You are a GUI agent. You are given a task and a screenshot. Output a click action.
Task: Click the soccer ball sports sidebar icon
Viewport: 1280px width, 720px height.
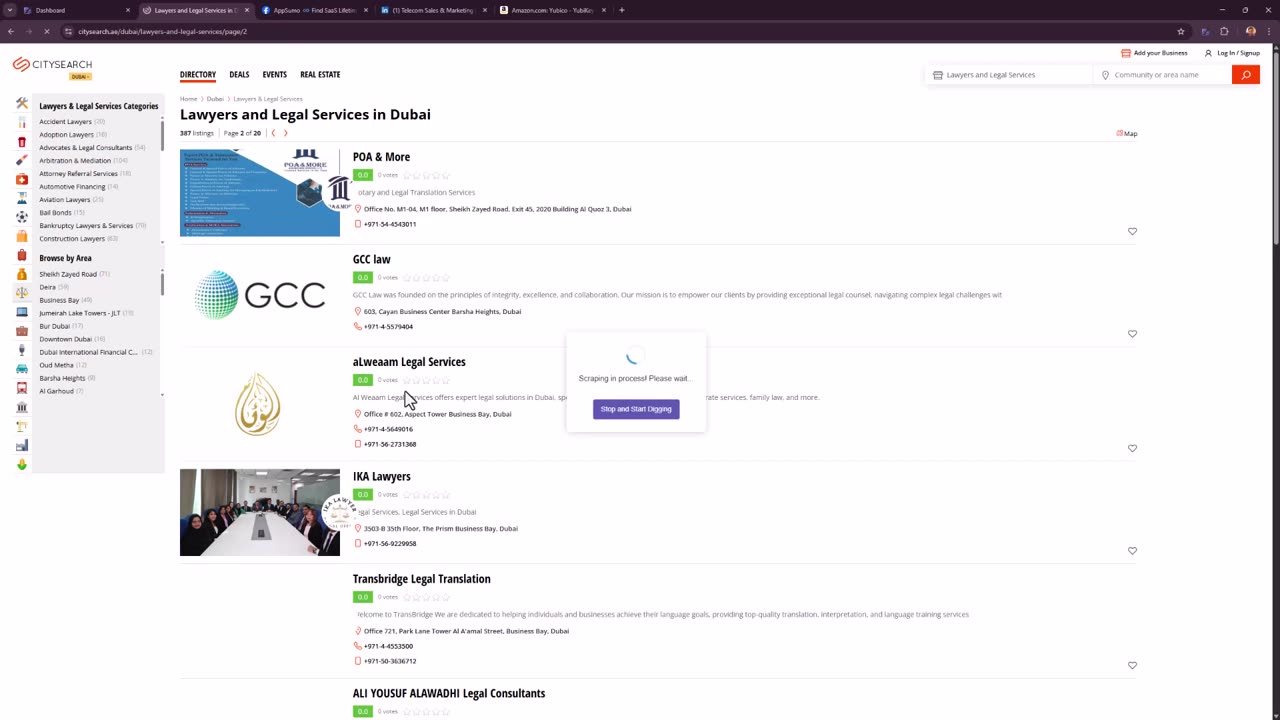tap(22, 217)
